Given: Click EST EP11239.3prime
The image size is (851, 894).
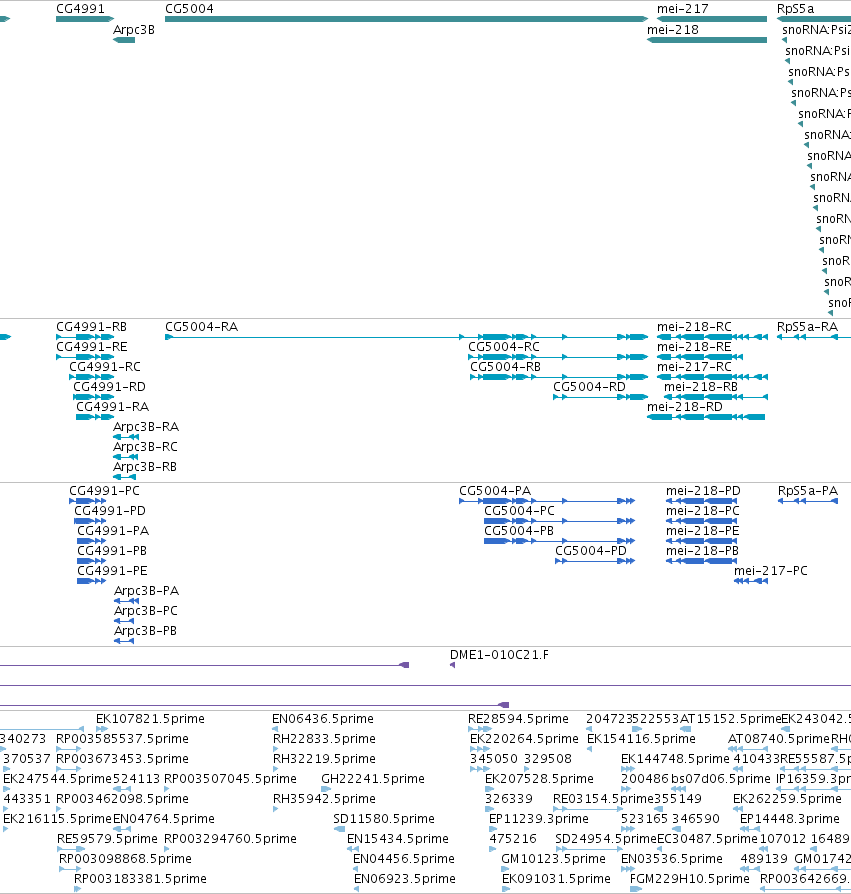Looking at the screenshot, I should (x=539, y=819).
